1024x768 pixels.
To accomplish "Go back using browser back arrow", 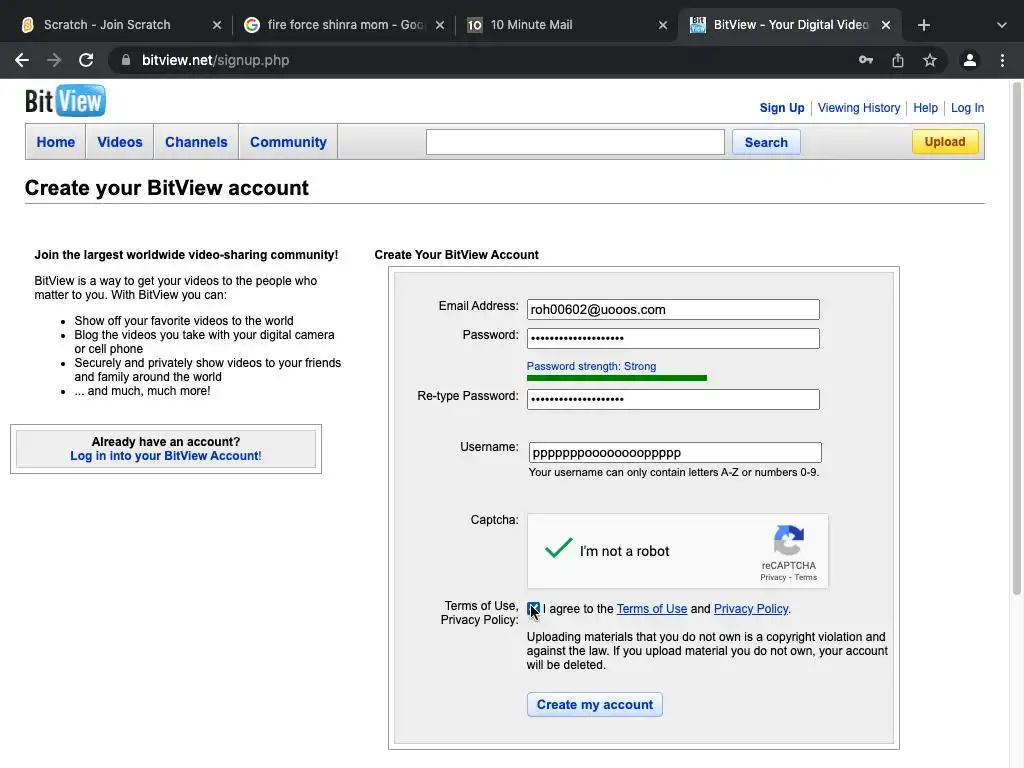I will pos(22,60).
